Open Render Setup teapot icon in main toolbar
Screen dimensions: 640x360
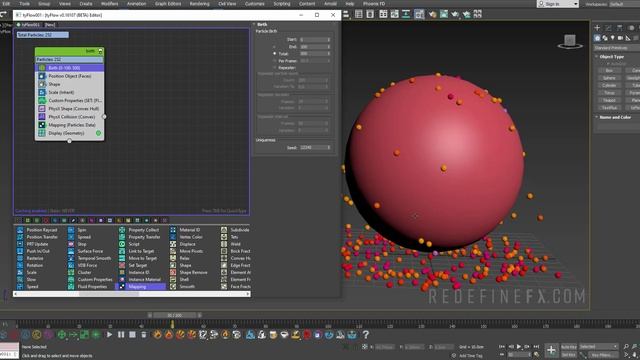click(432, 14)
